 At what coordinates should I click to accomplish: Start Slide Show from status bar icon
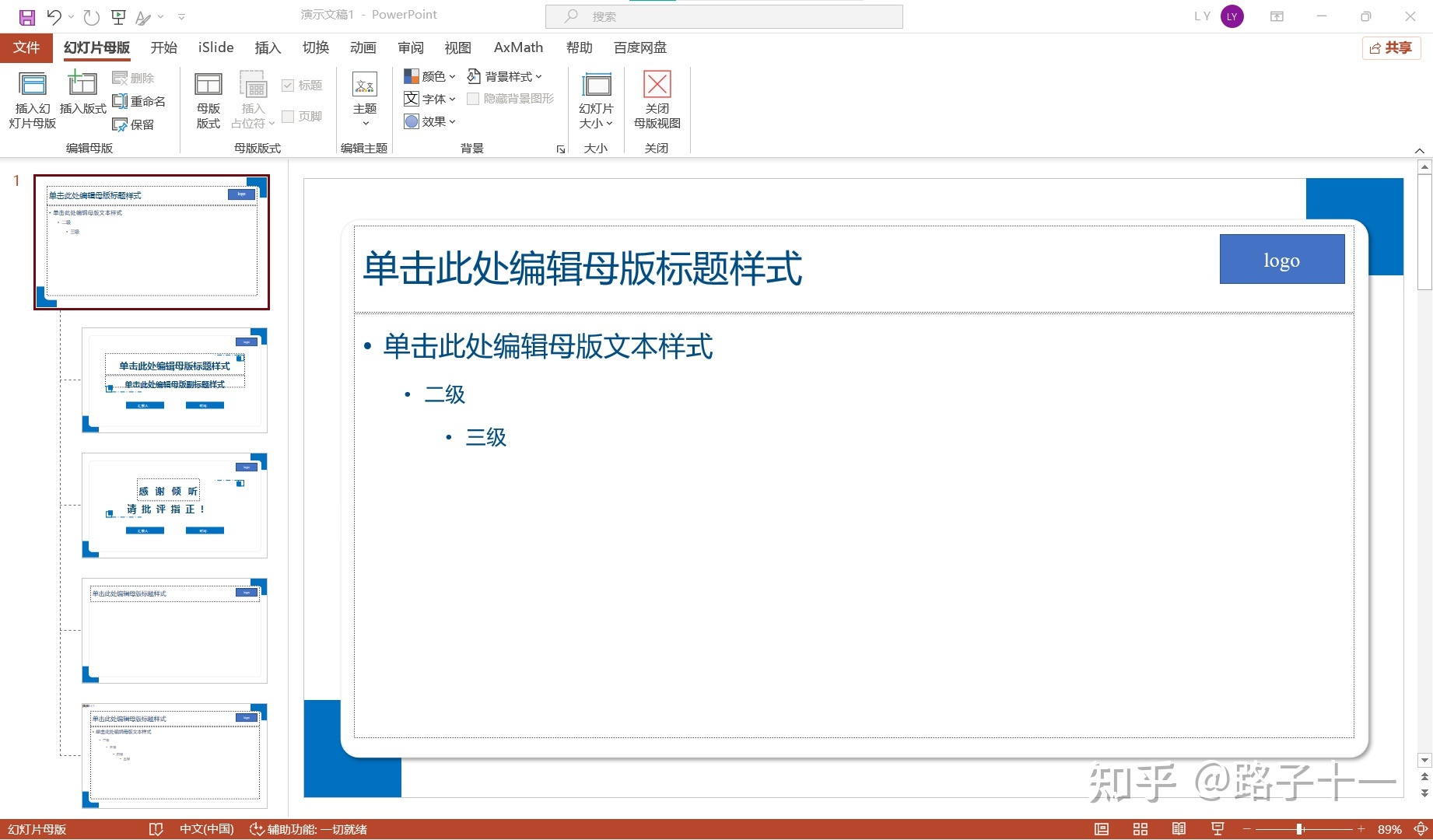tap(1218, 829)
